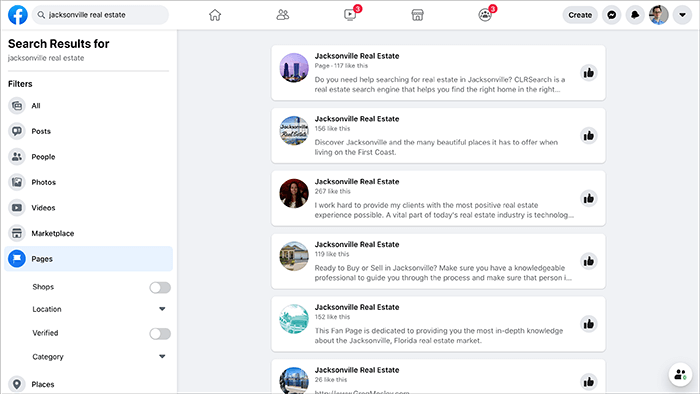Open page title above '119 like this'
This screenshot has width=700, height=394.
click(x=357, y=245)
